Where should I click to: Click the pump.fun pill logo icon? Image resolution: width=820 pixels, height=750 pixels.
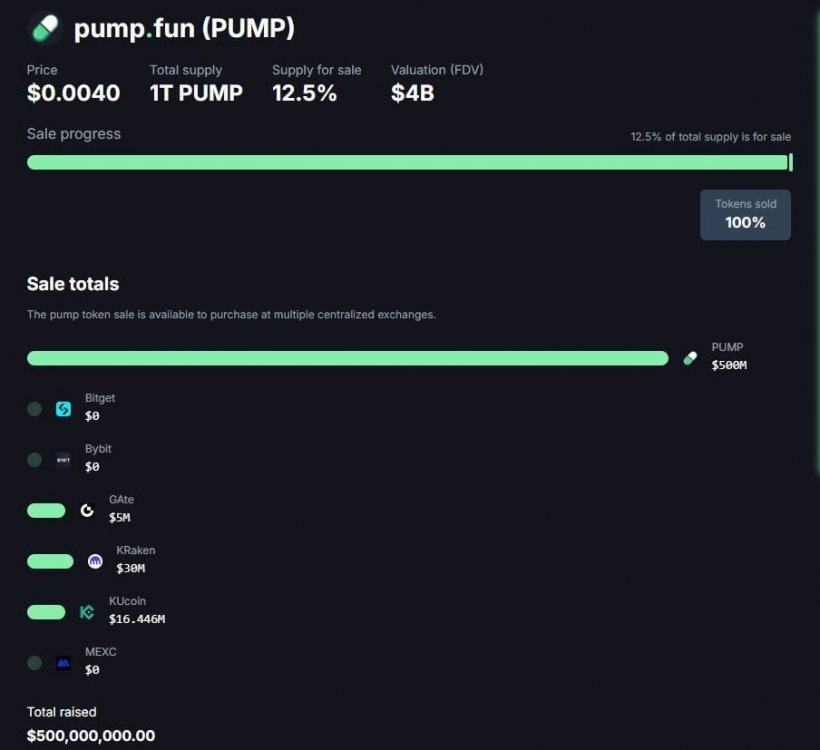pyautogui.click(x=45, y=28)
